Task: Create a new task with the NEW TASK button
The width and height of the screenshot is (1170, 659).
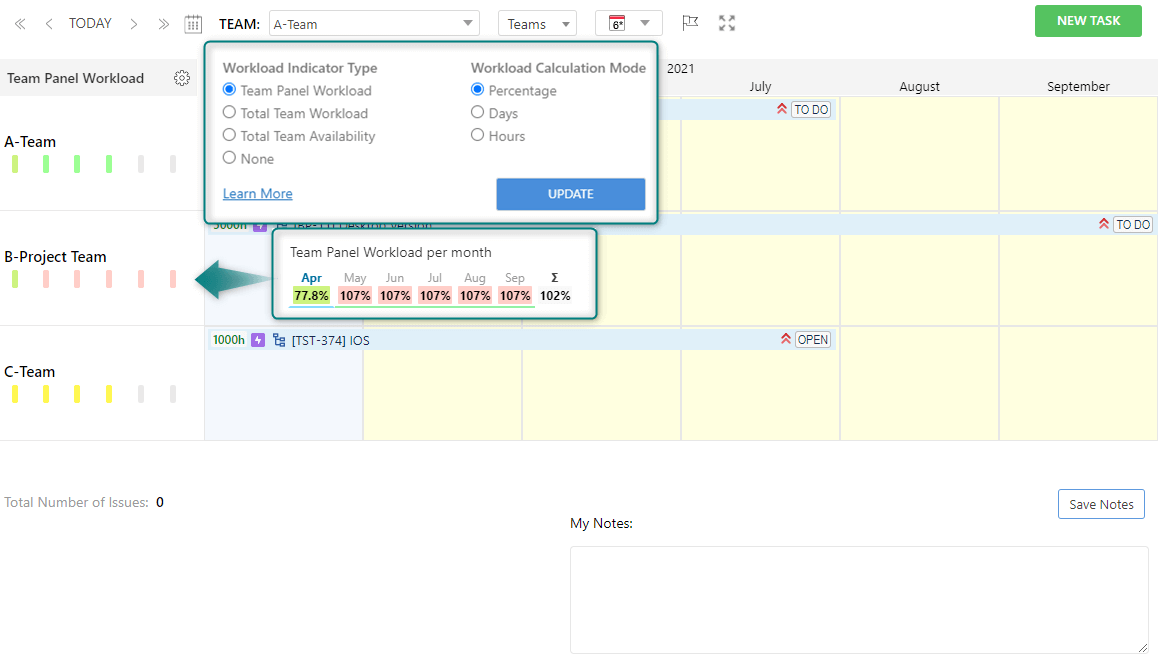Action: point(1088,20)
